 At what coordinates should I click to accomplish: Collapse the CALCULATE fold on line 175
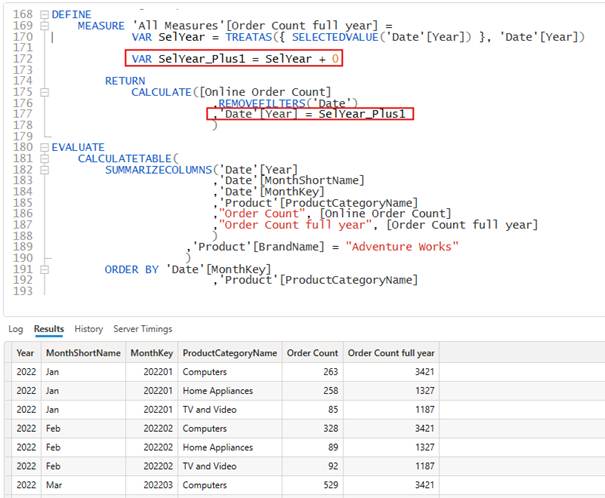tap(44, 92)
